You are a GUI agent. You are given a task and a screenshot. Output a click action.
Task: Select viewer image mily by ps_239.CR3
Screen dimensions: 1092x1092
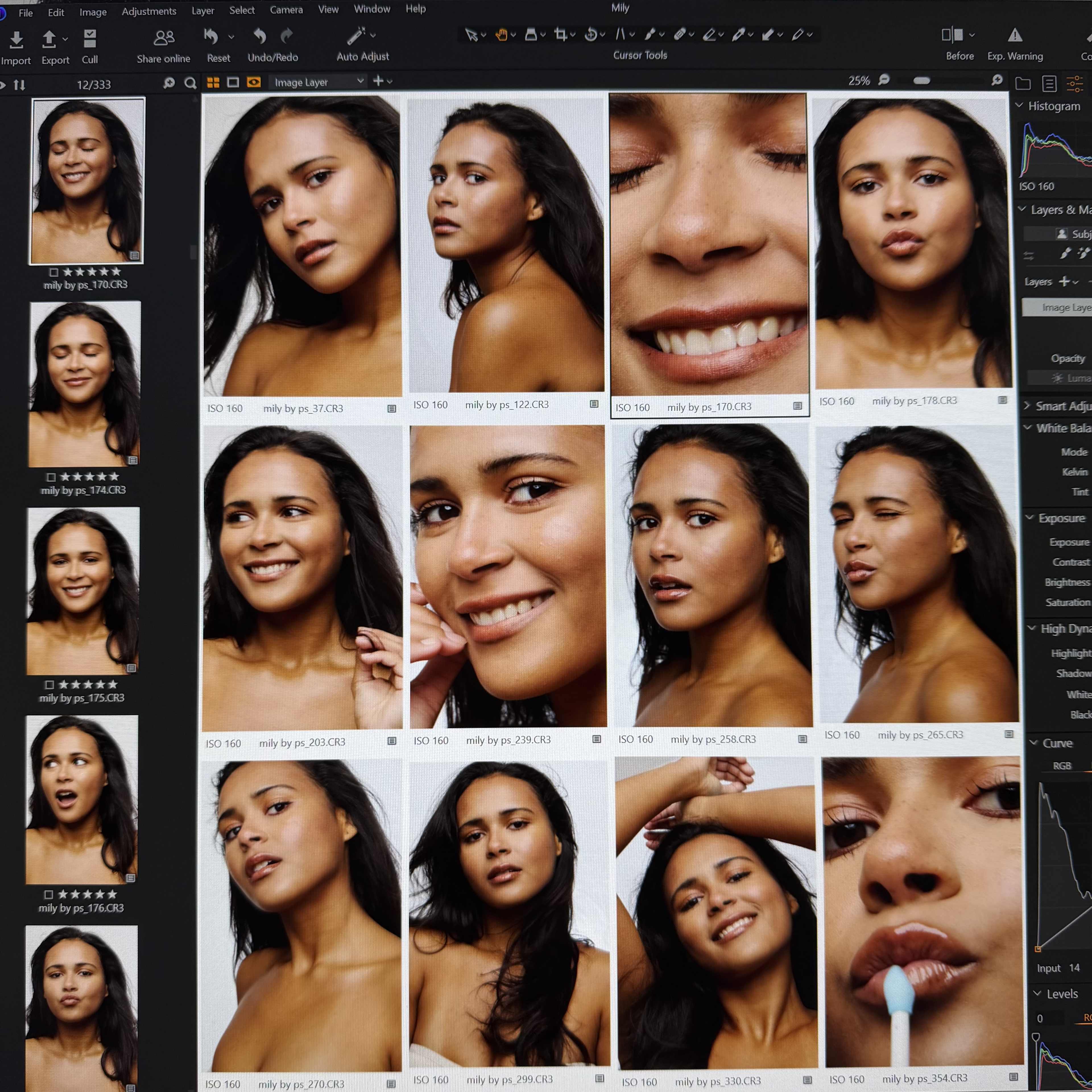[x=508, y=577]
